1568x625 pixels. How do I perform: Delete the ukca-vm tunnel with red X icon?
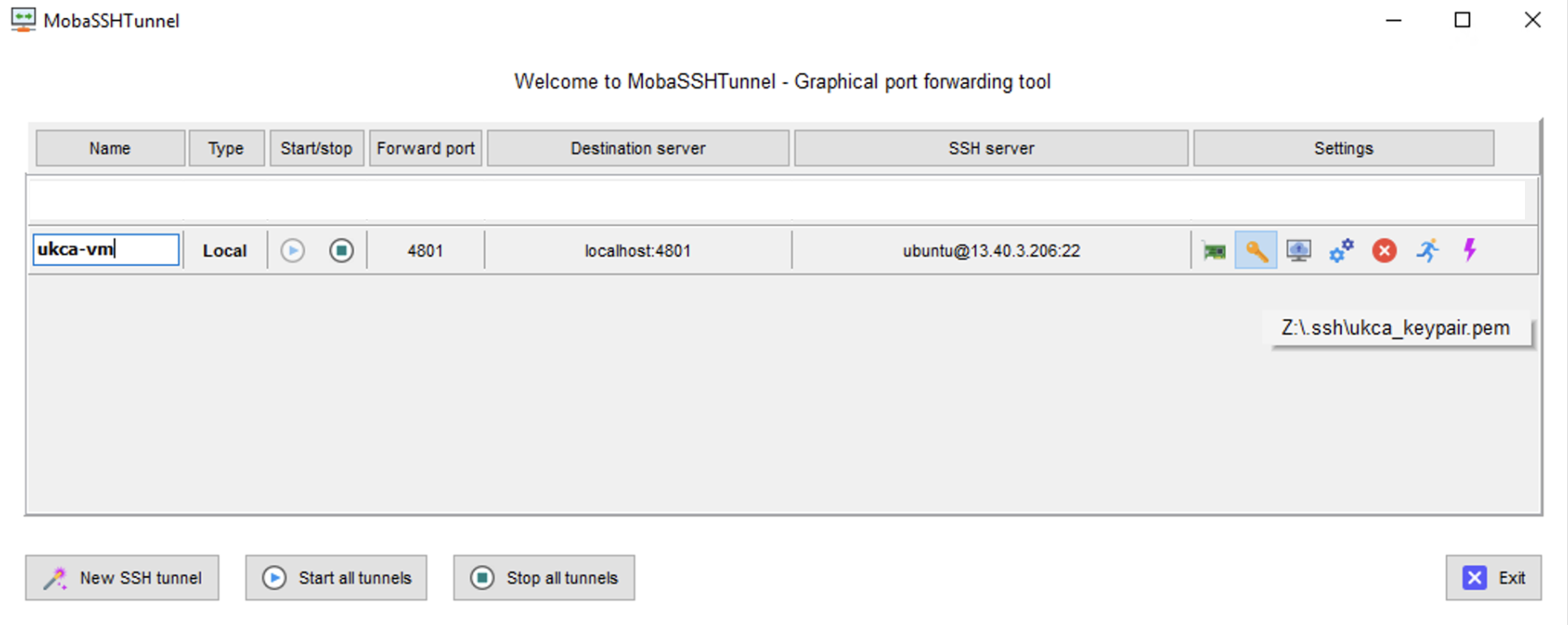click(1384, 250)
